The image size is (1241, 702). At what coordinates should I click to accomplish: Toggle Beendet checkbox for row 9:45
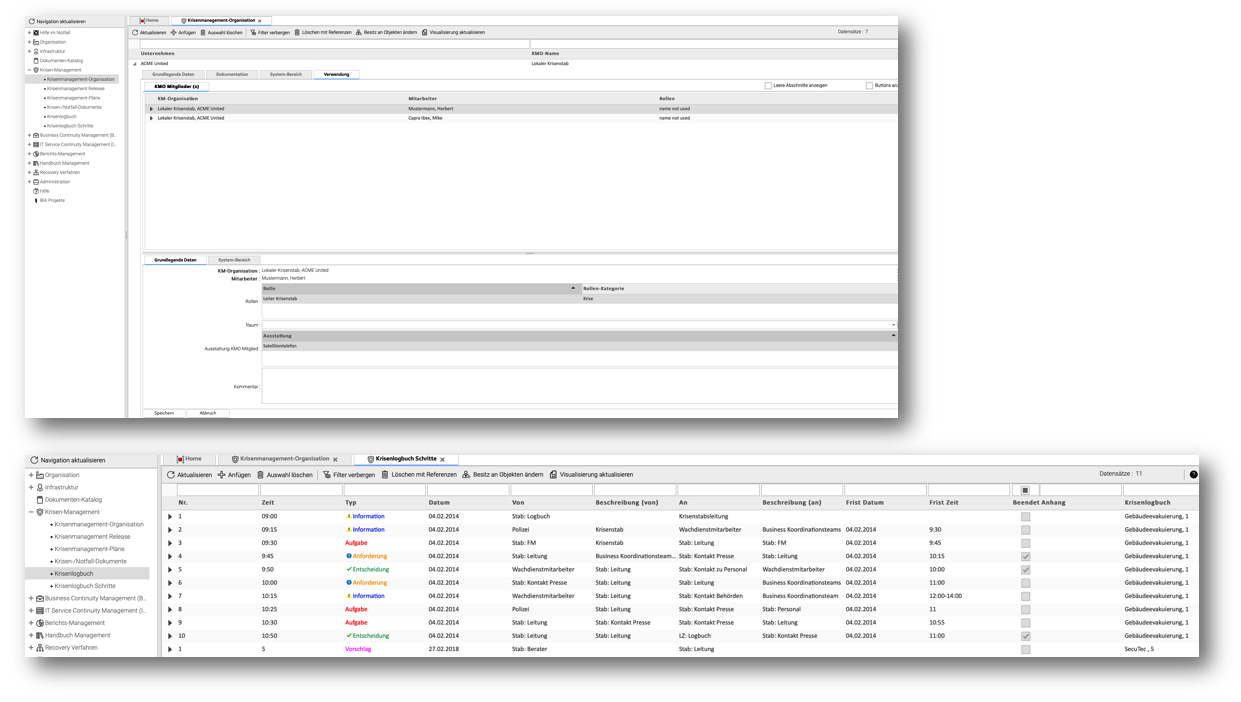pyautogui.click(x=1025, y=556)
